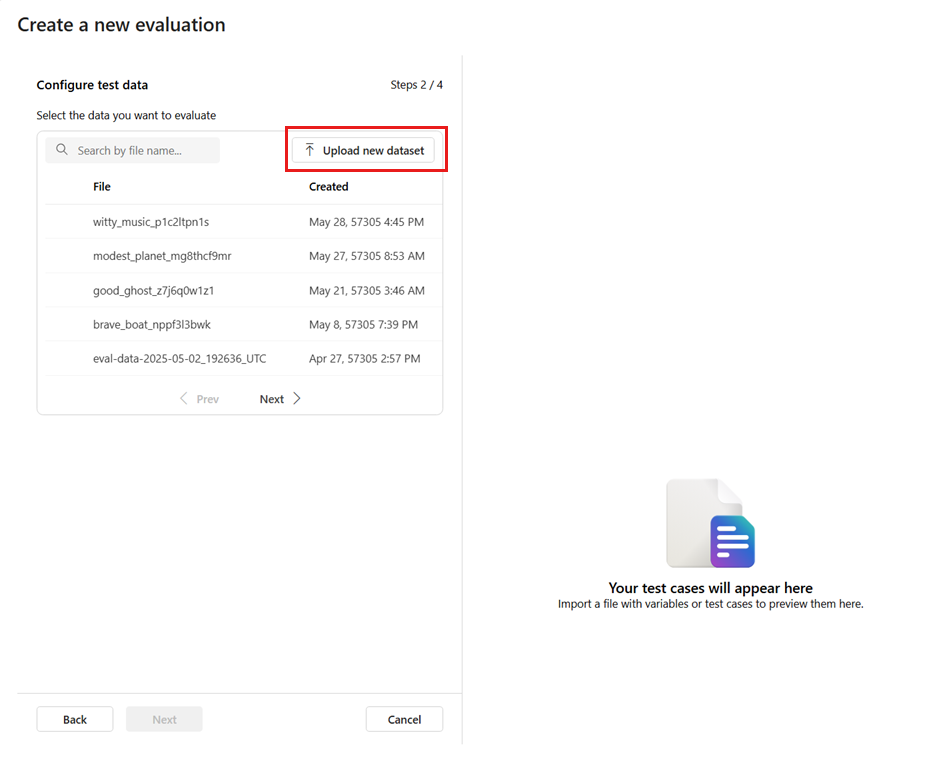Click the Your test cases will appear here text
The height and width of the screenshot is (763, 947).
point(710,588)
